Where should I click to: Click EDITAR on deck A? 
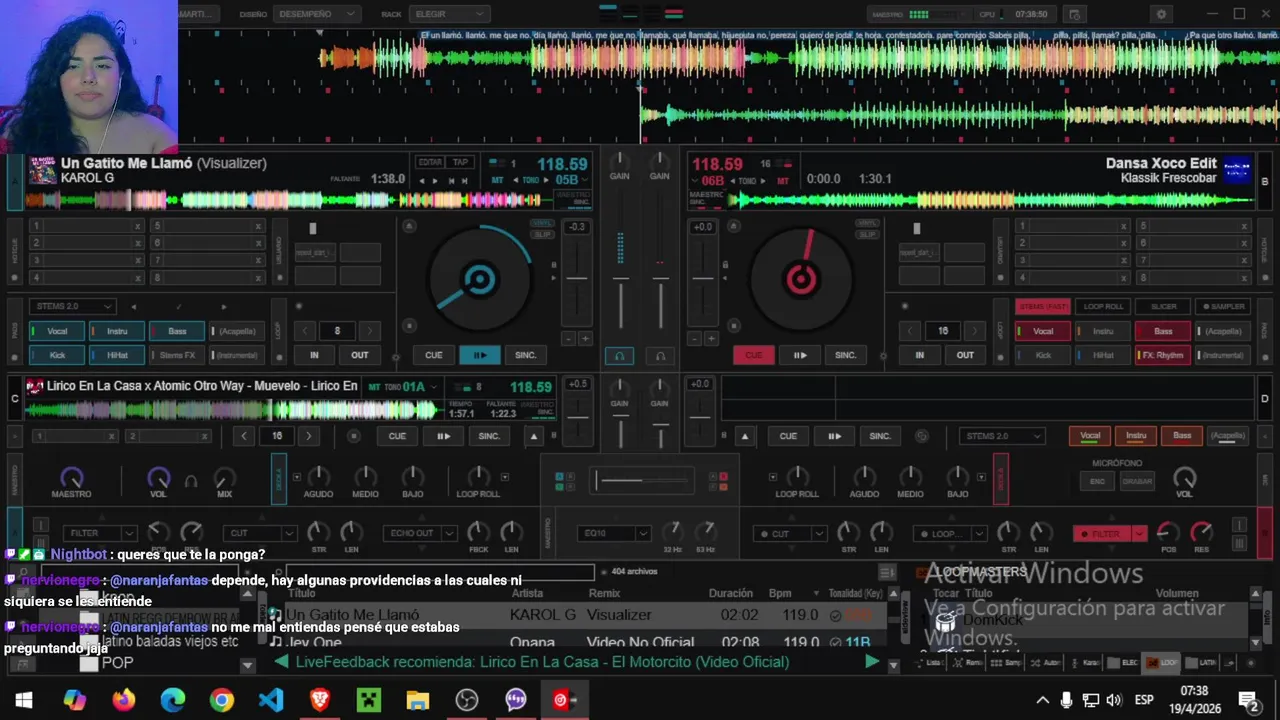(x=430, y=162)
